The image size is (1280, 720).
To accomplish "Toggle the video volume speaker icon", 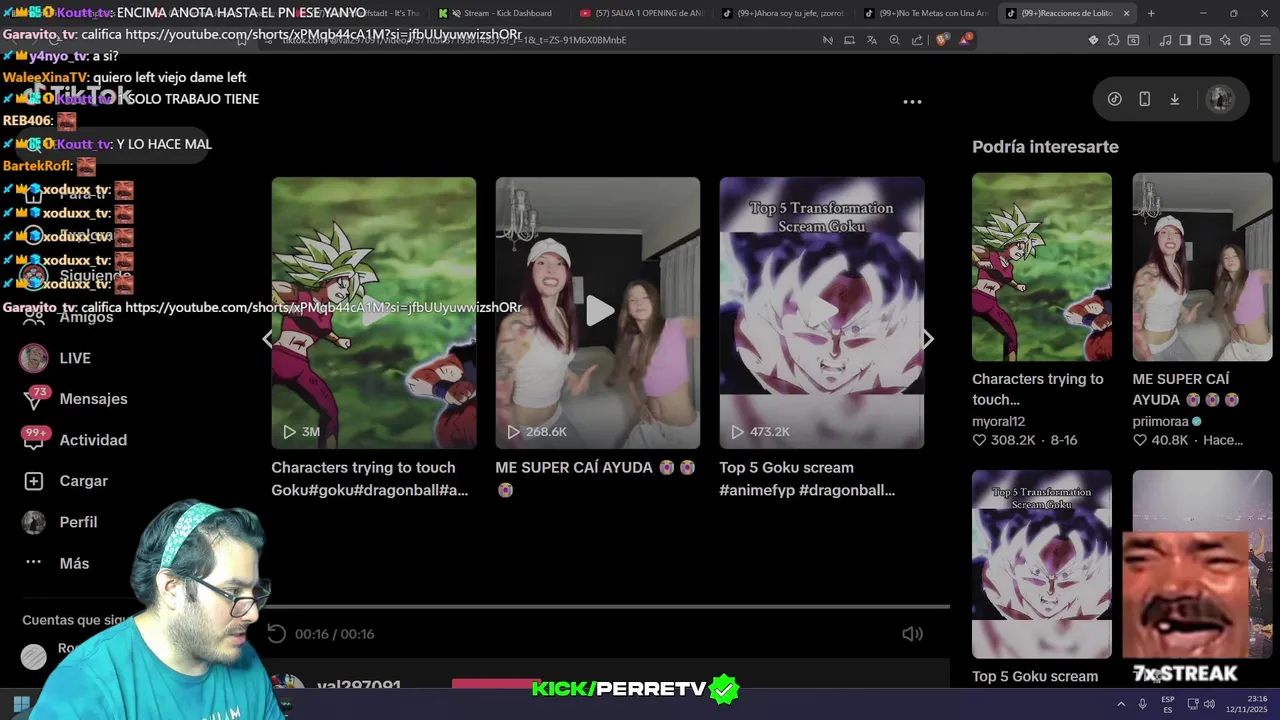I will 912,634.
